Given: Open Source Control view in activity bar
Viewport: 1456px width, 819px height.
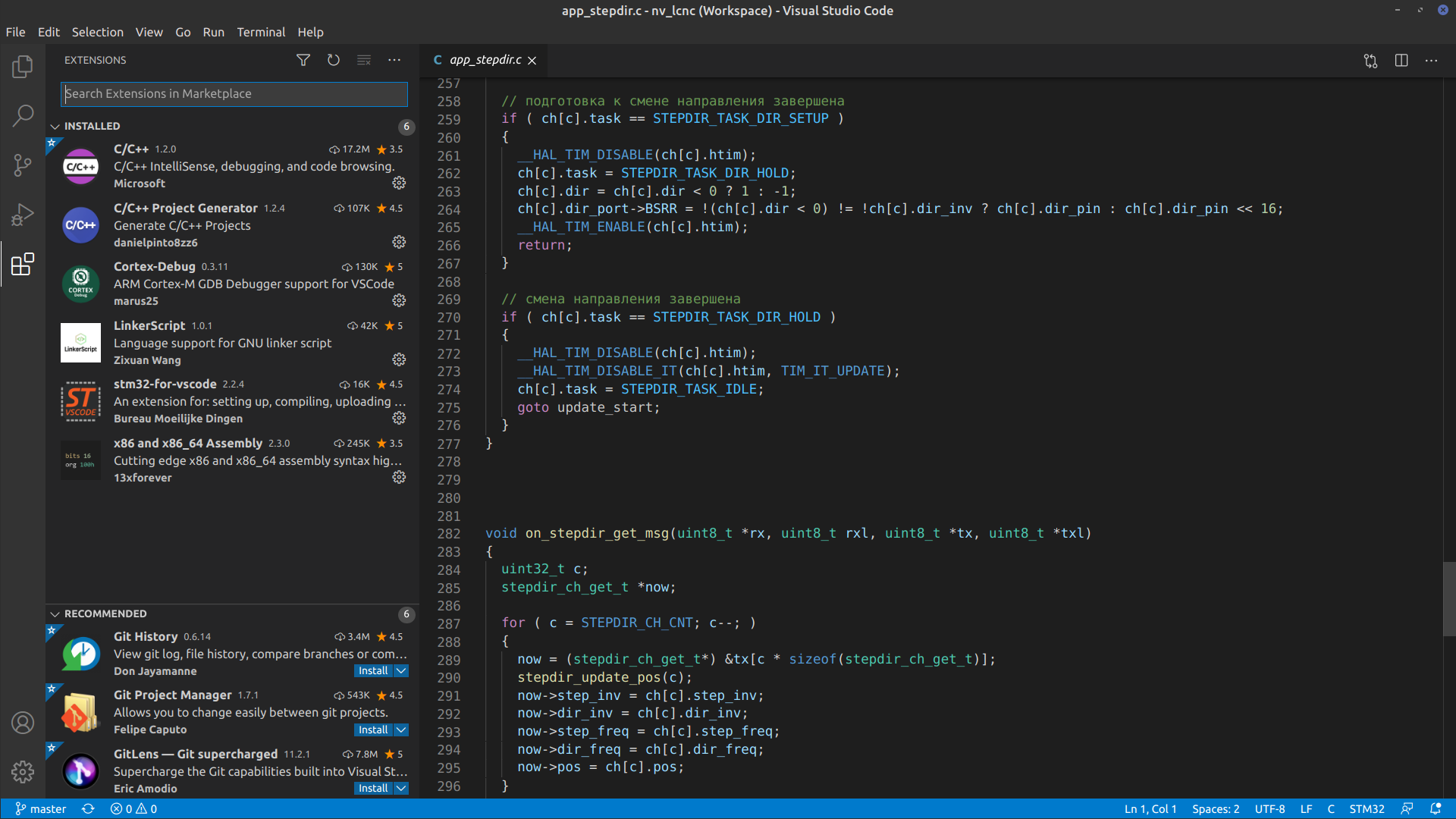Looking at the screenshot, I should tap(23, 165).
